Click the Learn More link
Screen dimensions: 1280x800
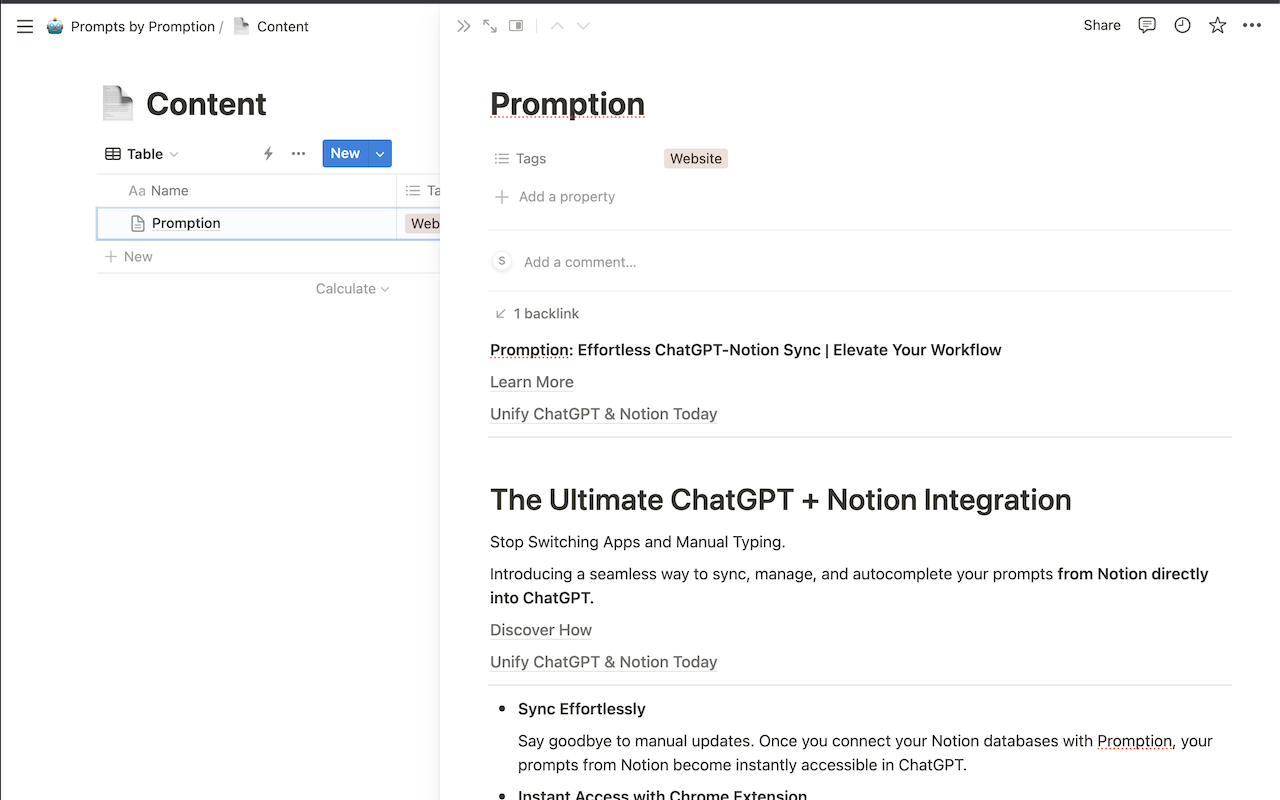point(532,382)
